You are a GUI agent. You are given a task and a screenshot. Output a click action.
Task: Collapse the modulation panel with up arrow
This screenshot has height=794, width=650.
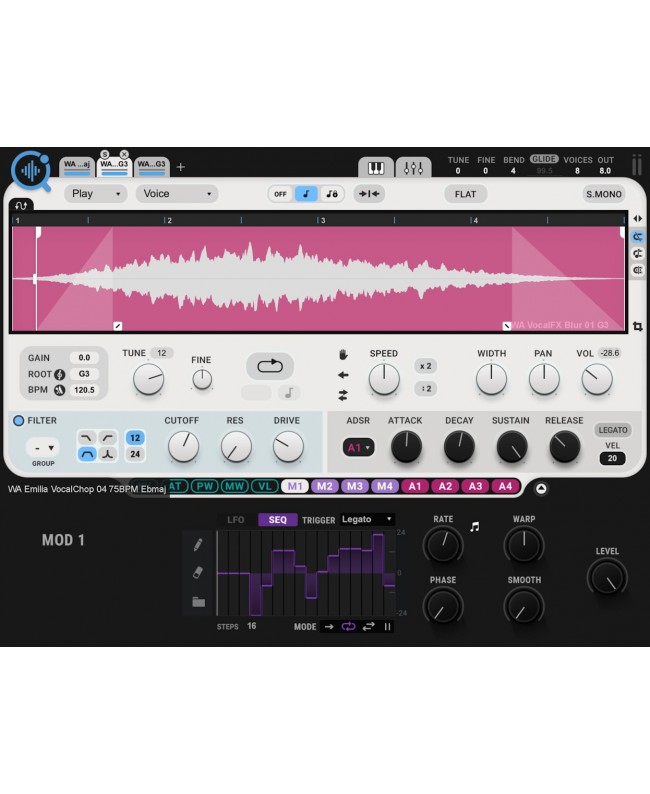[x=541, y=488]
